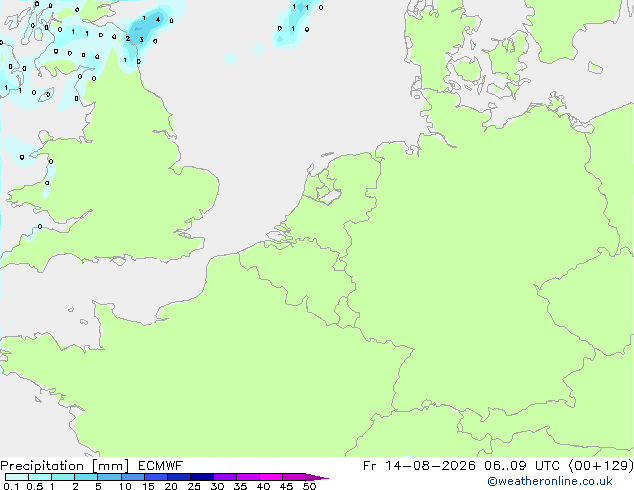Click the 'ECMWF' model label
The image size is (634, 490).
tap(161, 466)
